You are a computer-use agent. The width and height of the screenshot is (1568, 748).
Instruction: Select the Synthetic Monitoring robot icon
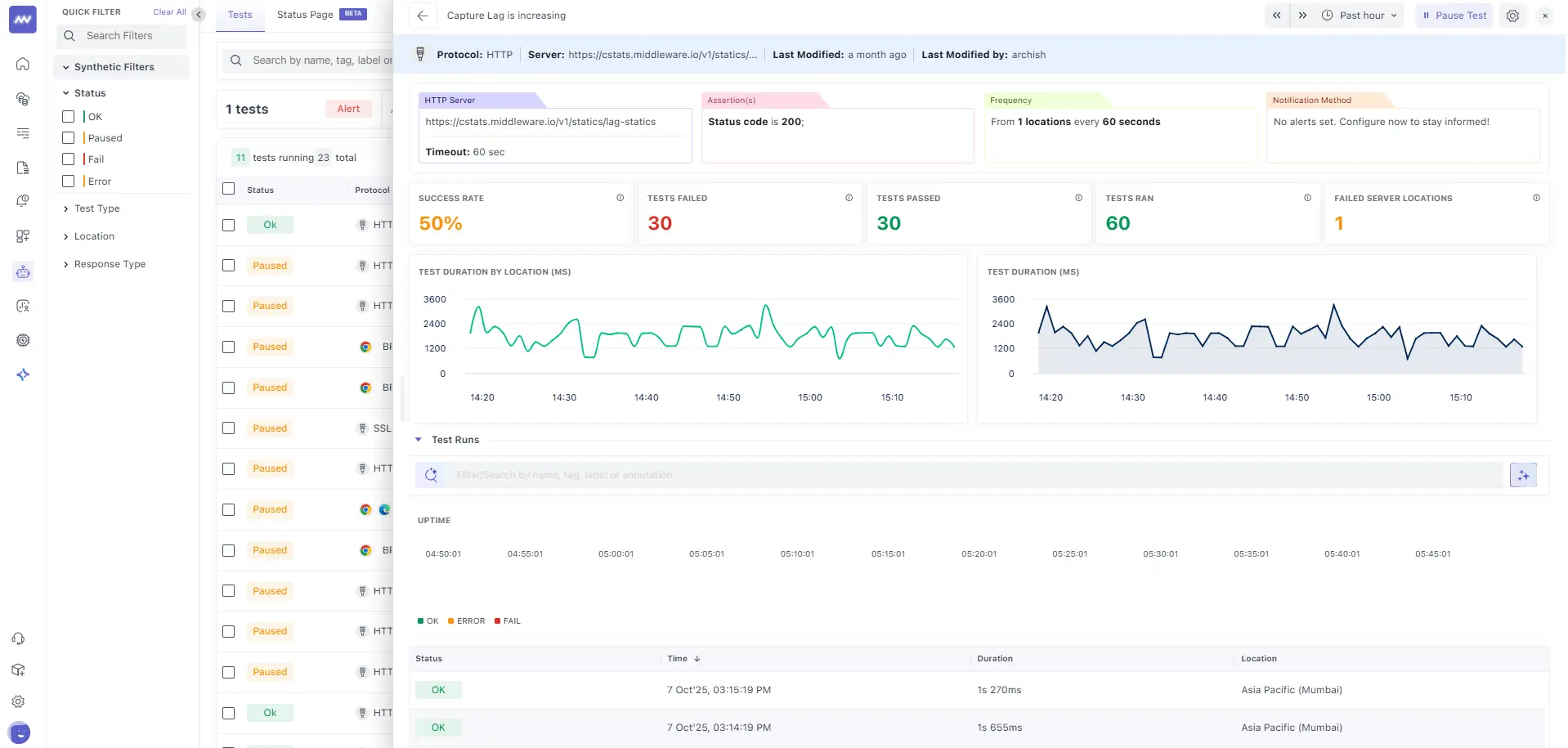pos(23,272)
